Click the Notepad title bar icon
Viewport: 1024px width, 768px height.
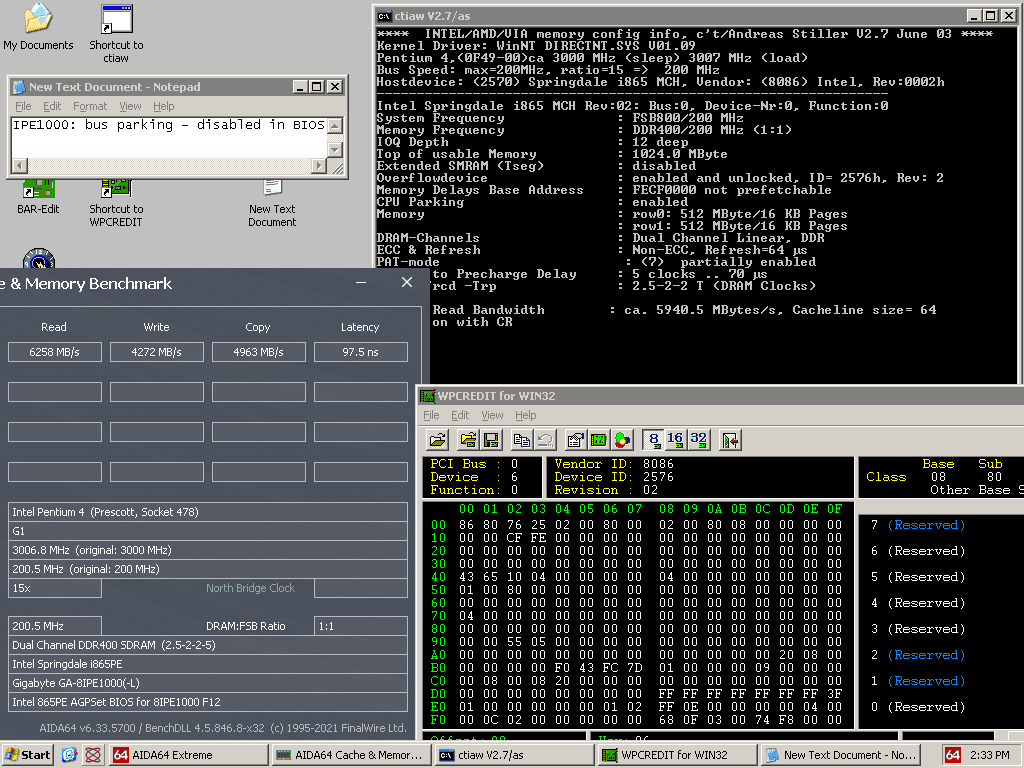20,87
